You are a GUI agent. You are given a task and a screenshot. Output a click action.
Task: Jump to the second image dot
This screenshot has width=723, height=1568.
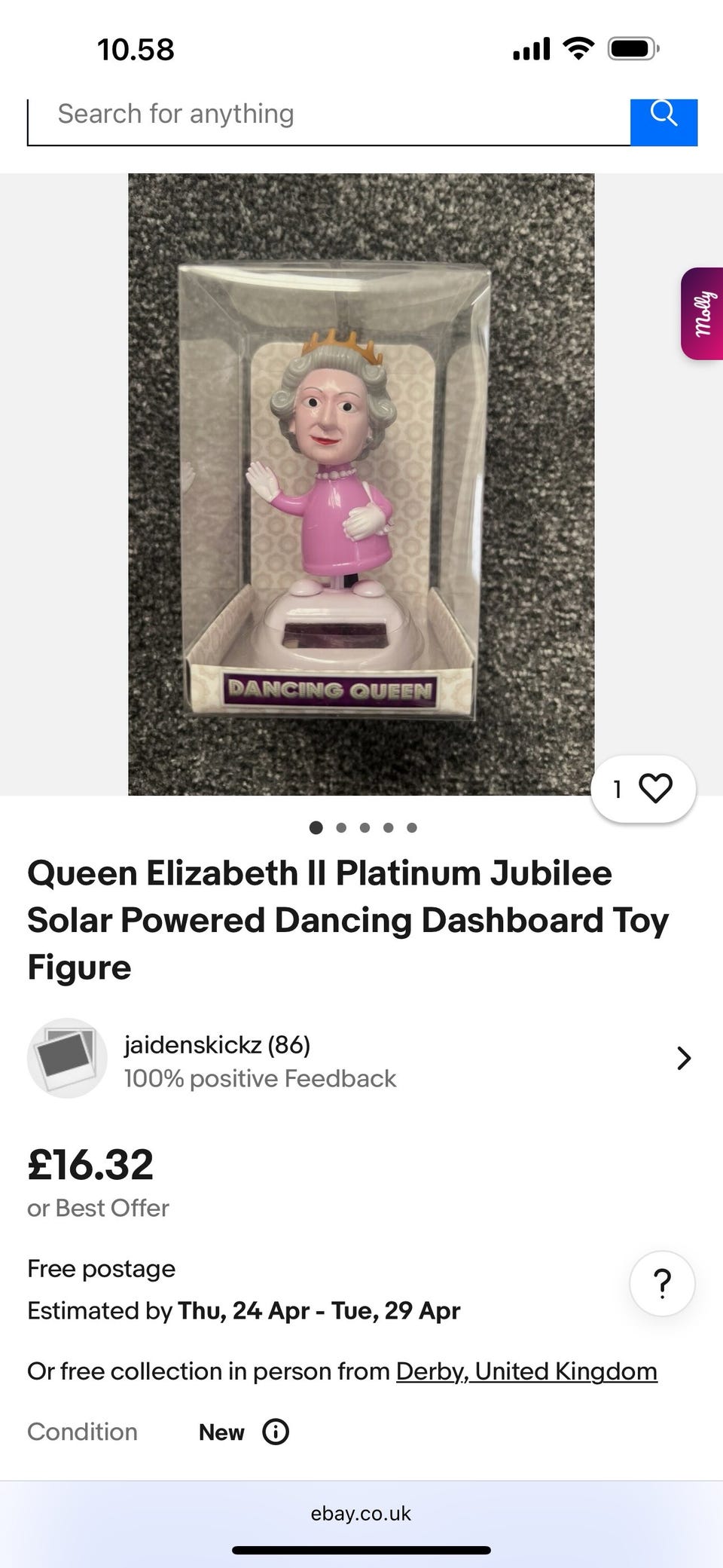341,827
